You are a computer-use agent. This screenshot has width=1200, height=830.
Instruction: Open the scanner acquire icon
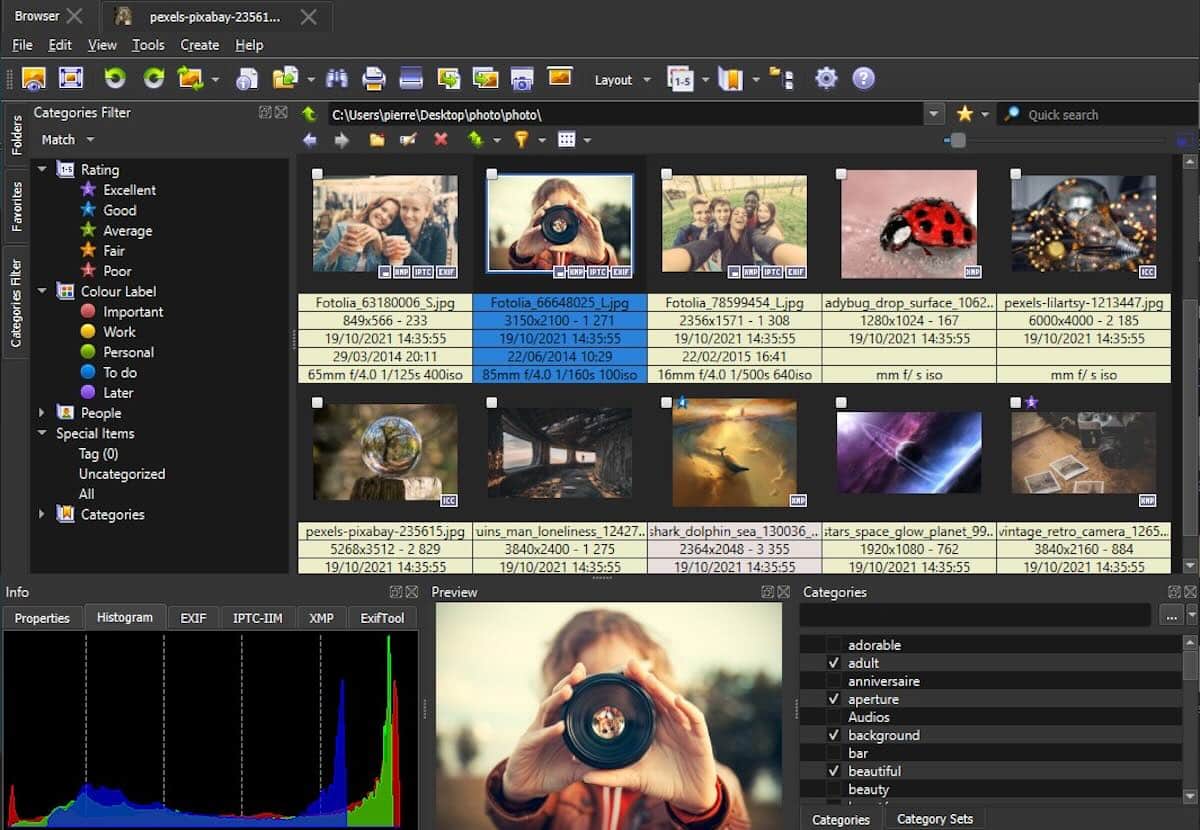pyautogui.click(x=411, y=78)
